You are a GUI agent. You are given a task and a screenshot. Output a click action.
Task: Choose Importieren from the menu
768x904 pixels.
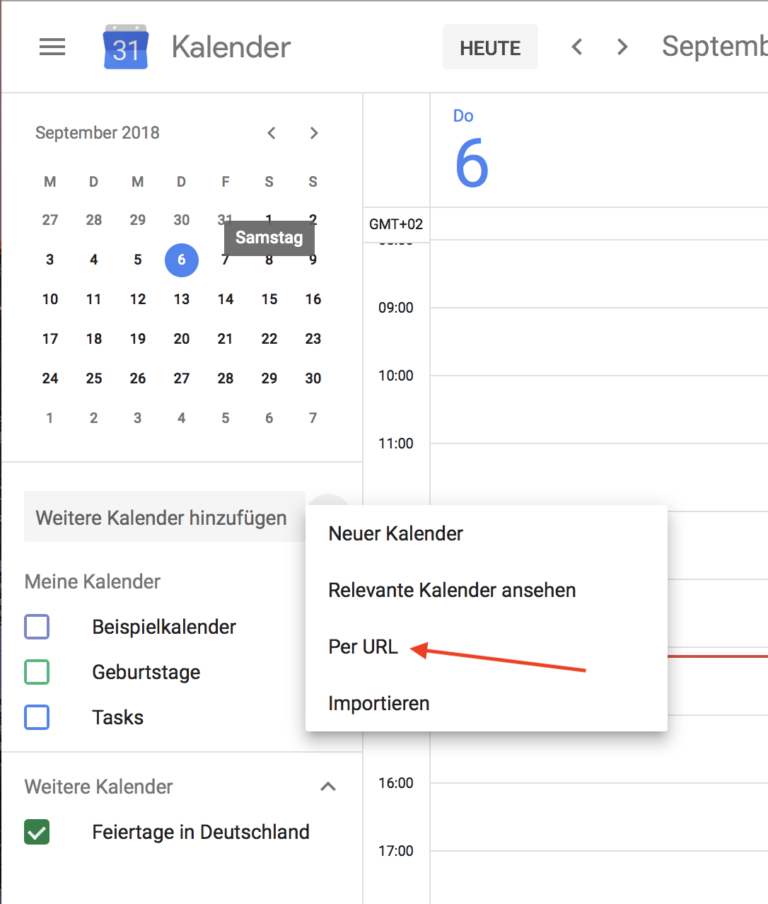[x=379, y=703]
